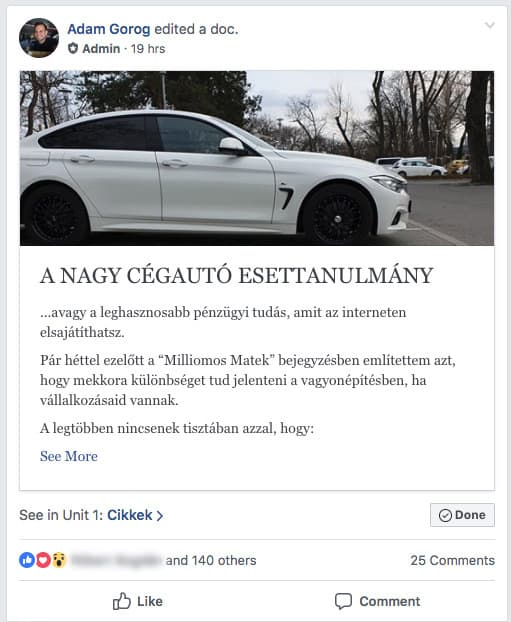Open the Cikkek unit link
This screenshot has width=511, height=622.
[130, 515]
